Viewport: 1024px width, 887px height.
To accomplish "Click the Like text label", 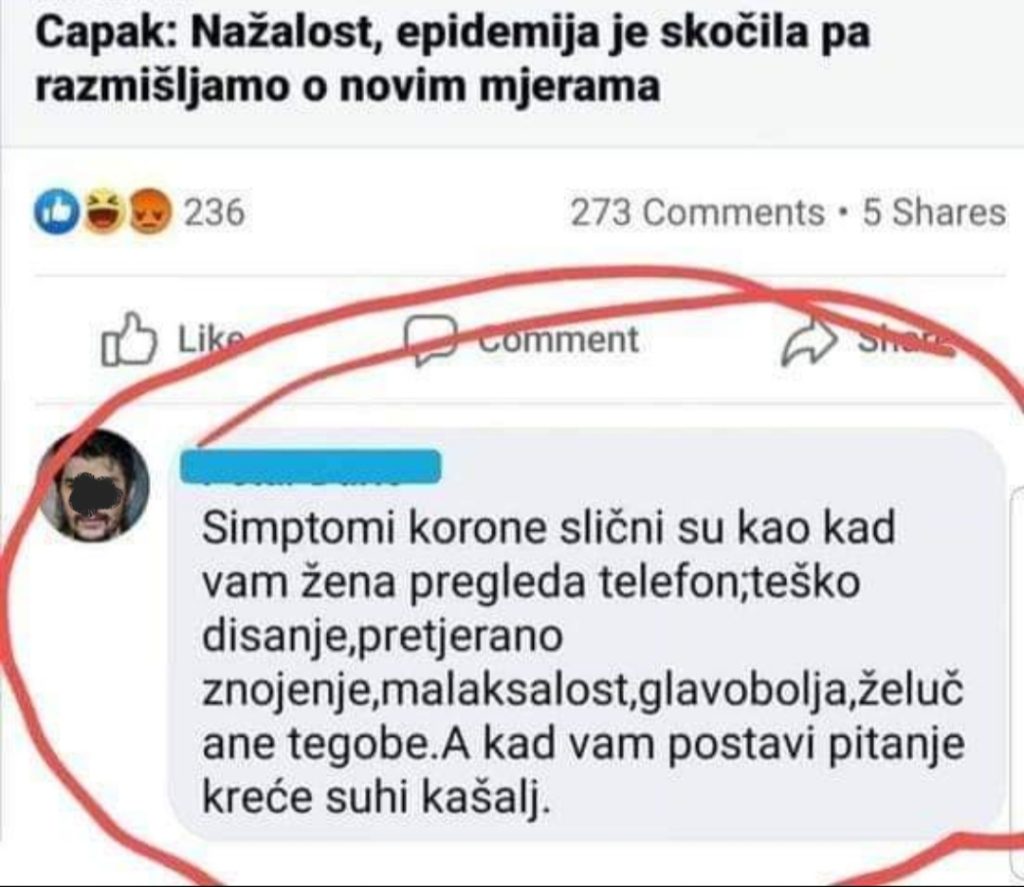I will tap(210, 340).
